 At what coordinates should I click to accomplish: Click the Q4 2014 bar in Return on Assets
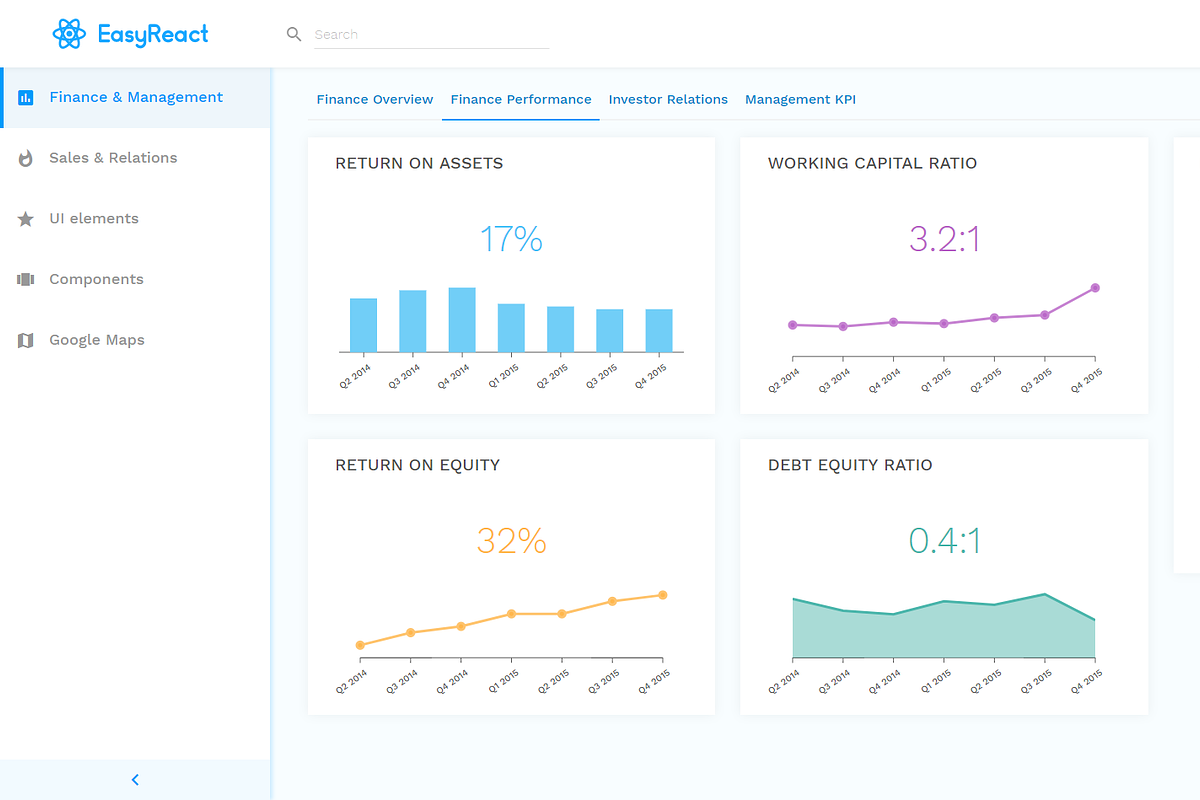462,320
